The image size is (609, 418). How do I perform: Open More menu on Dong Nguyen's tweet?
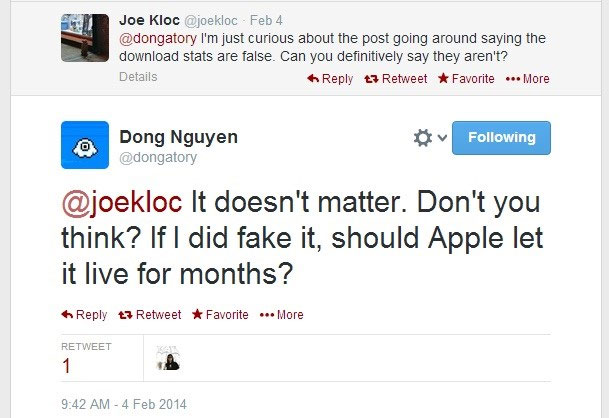coord(282,314)
